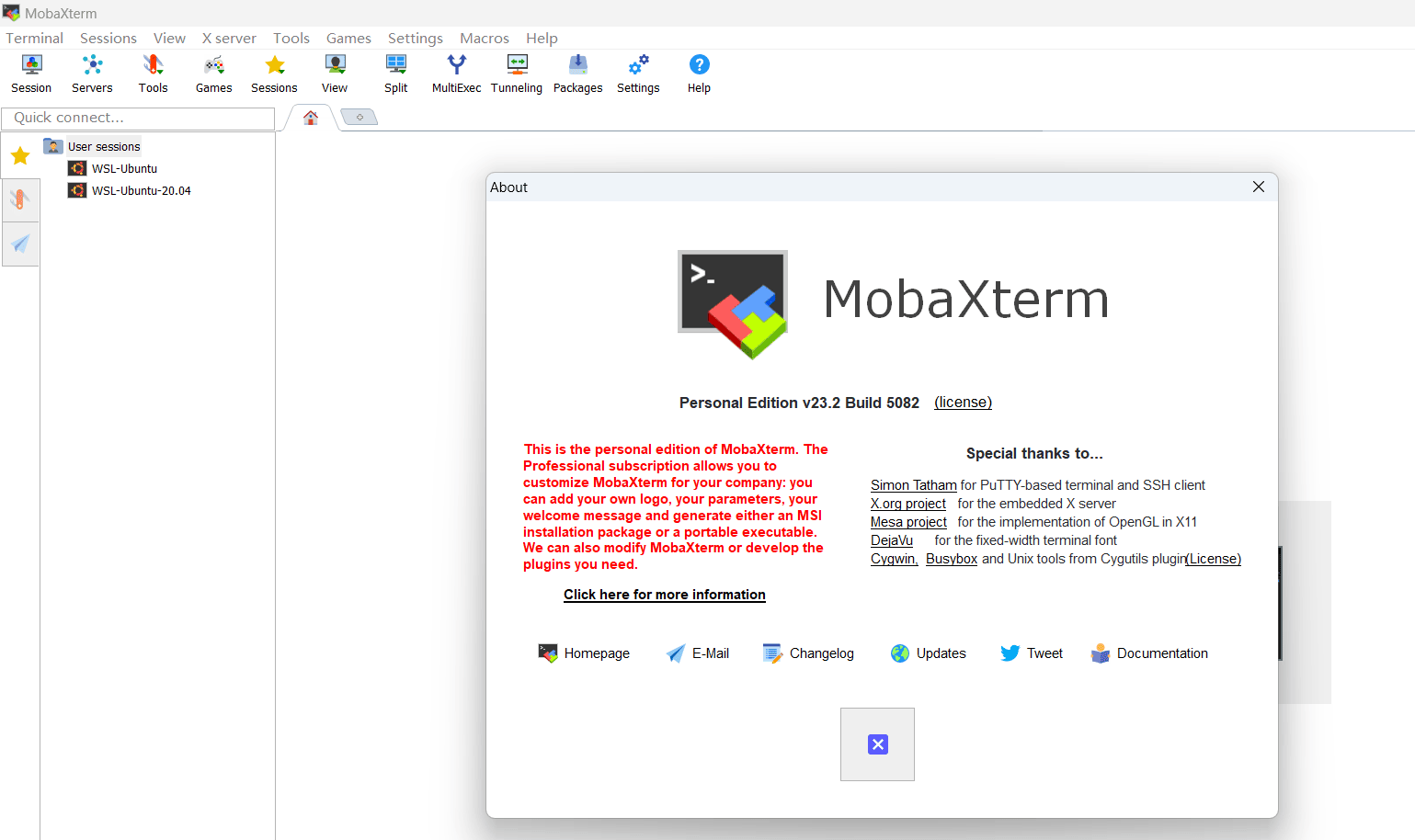
Task: Open the Tools menu in menu bar
Action: (x=291, y=38)
